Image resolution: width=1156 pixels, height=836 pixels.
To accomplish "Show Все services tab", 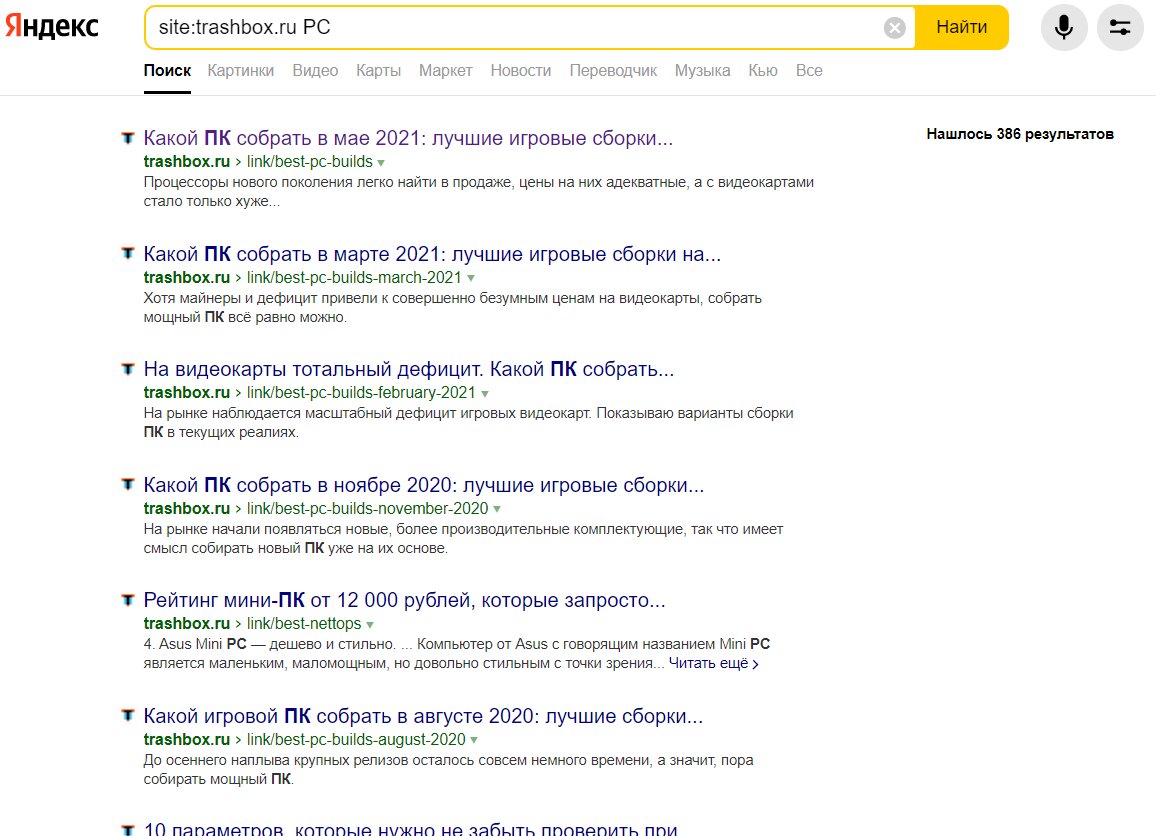I will [809, 70].
